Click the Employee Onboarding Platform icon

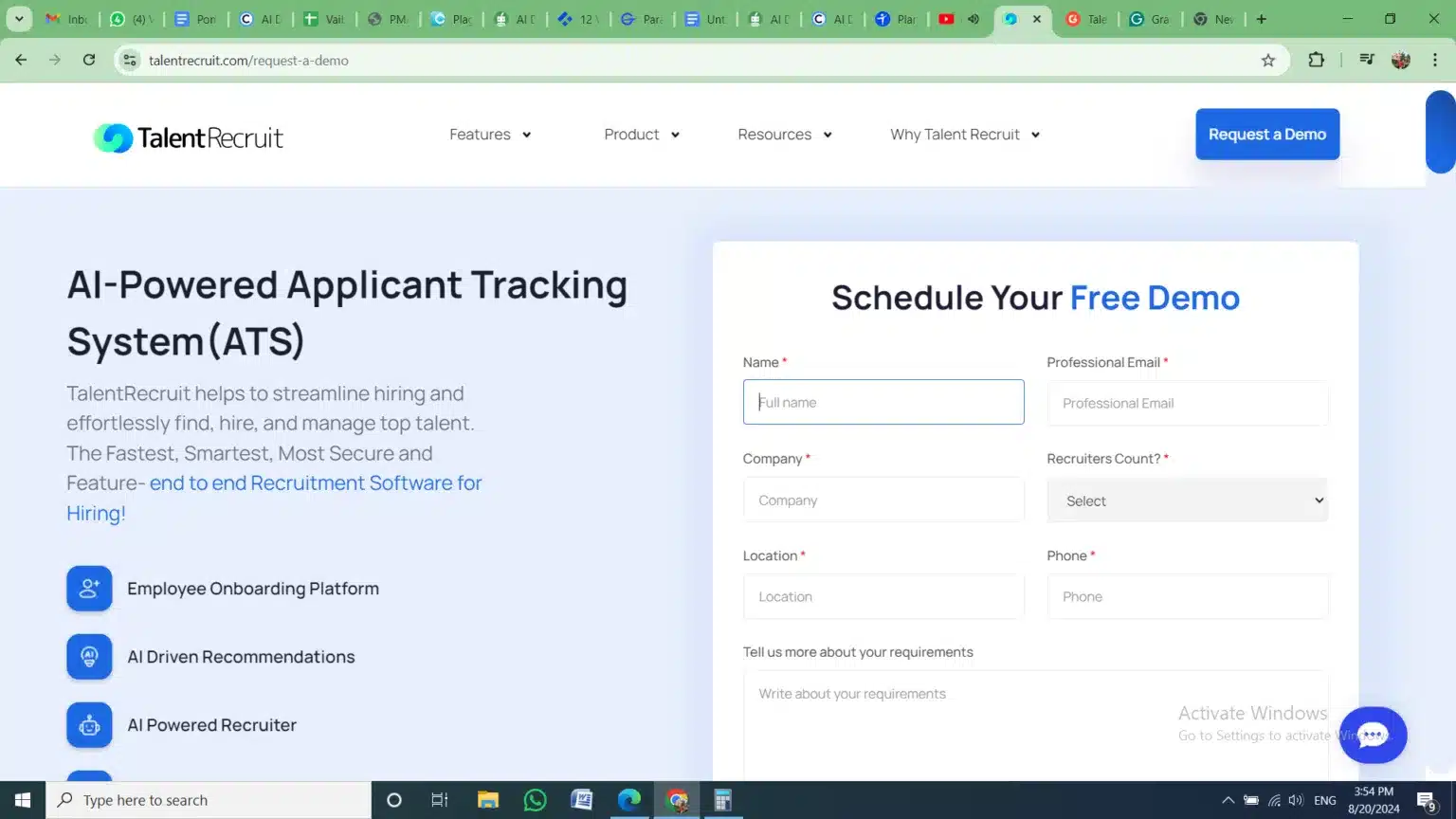point(89,589)
